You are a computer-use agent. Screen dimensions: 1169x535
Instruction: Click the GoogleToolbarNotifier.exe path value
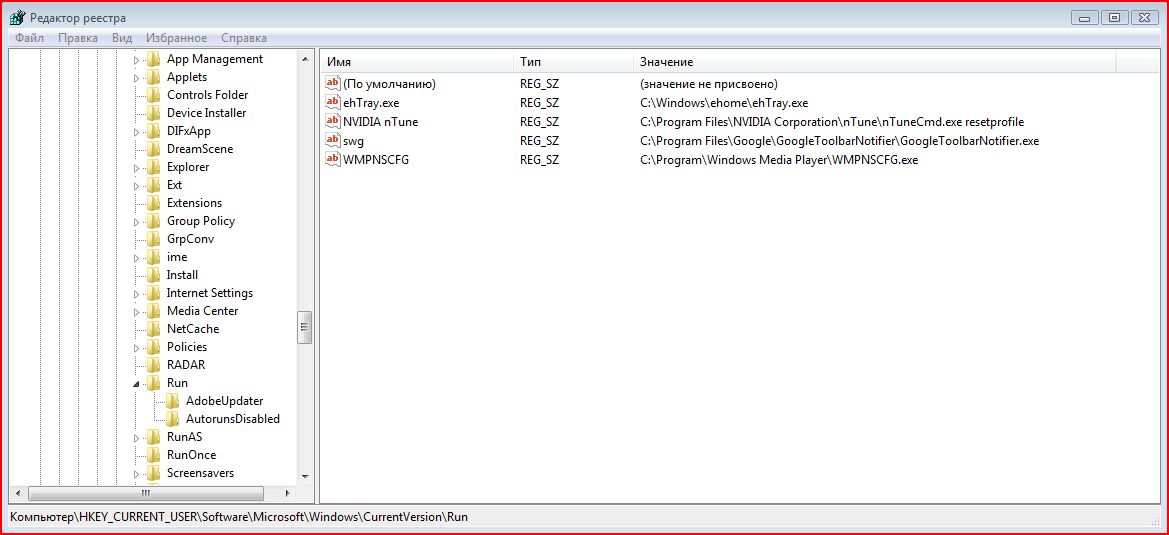[839, 141]
